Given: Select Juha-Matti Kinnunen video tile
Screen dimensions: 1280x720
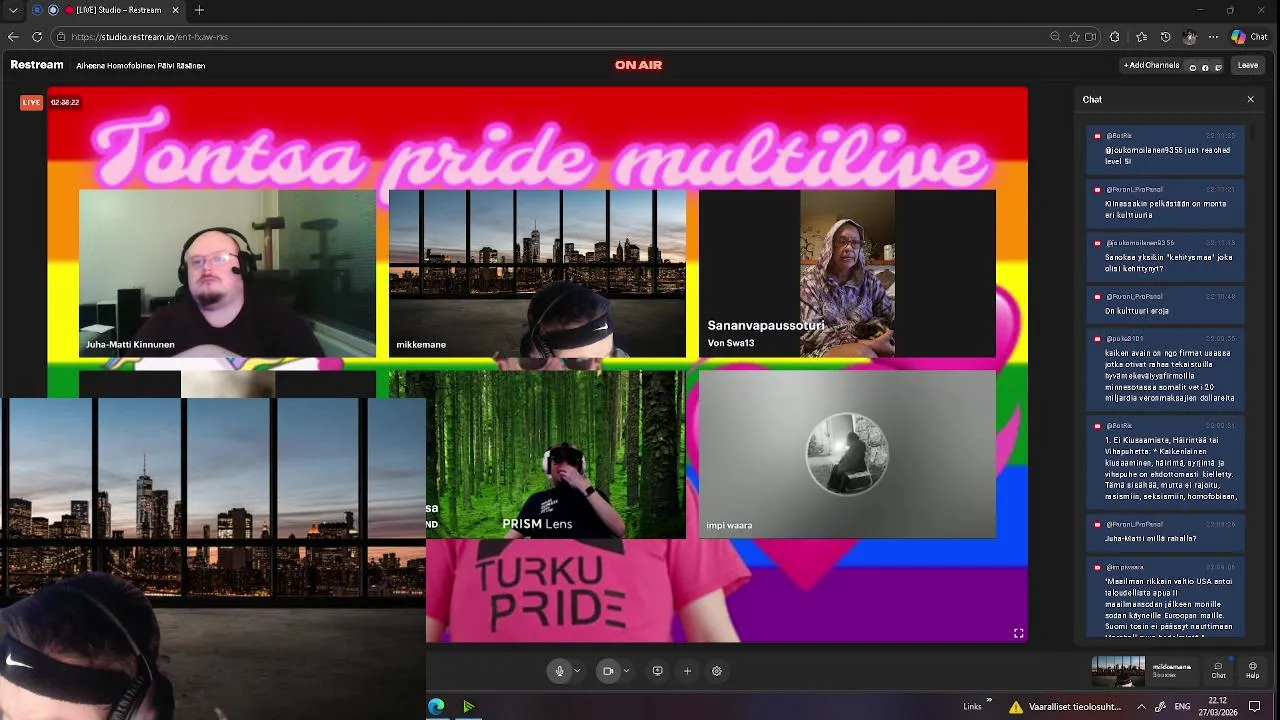Looking at the screenshot, I should [227, 273].
